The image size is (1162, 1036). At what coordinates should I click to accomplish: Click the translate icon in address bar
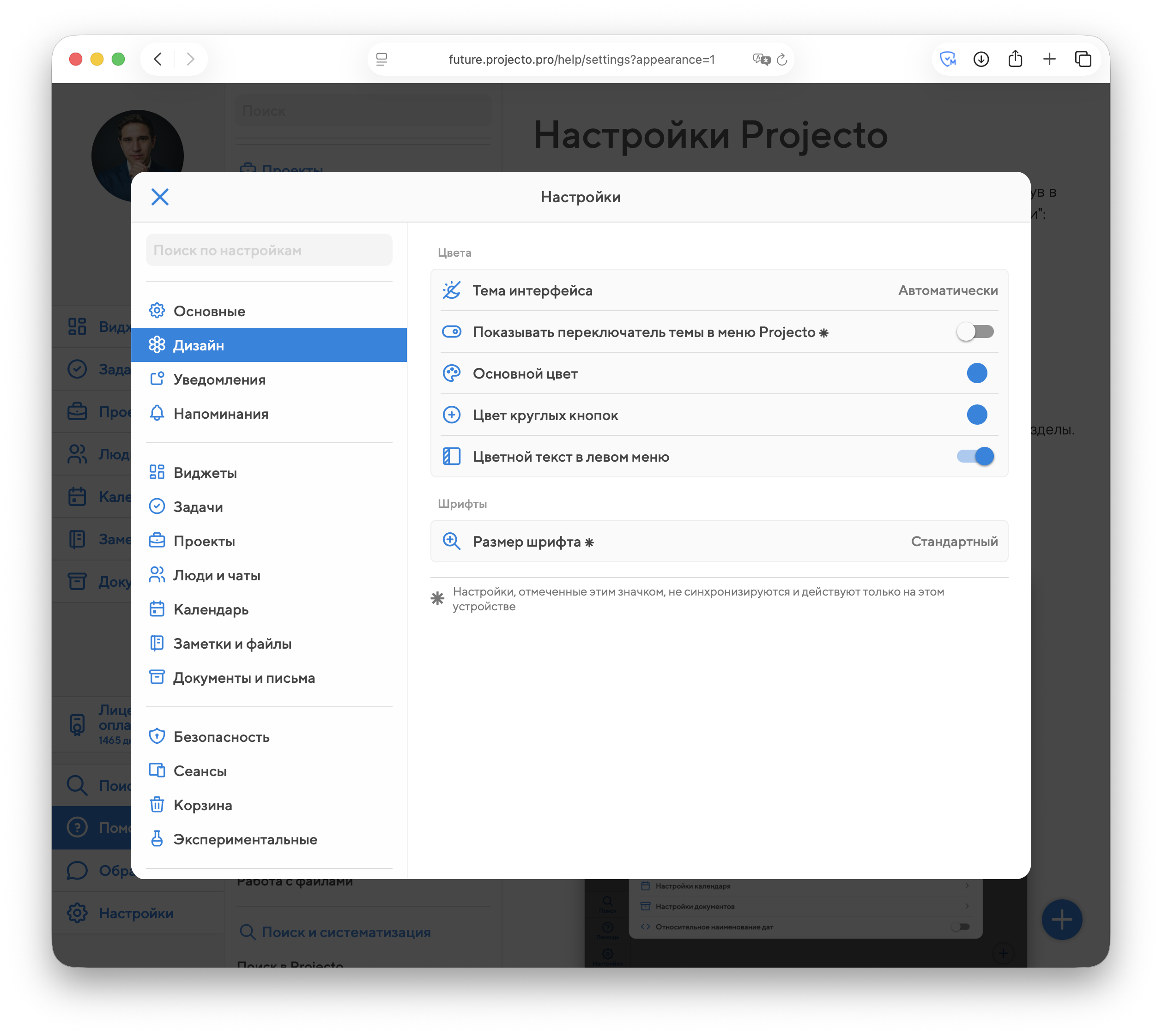click(x=761, y=60)
